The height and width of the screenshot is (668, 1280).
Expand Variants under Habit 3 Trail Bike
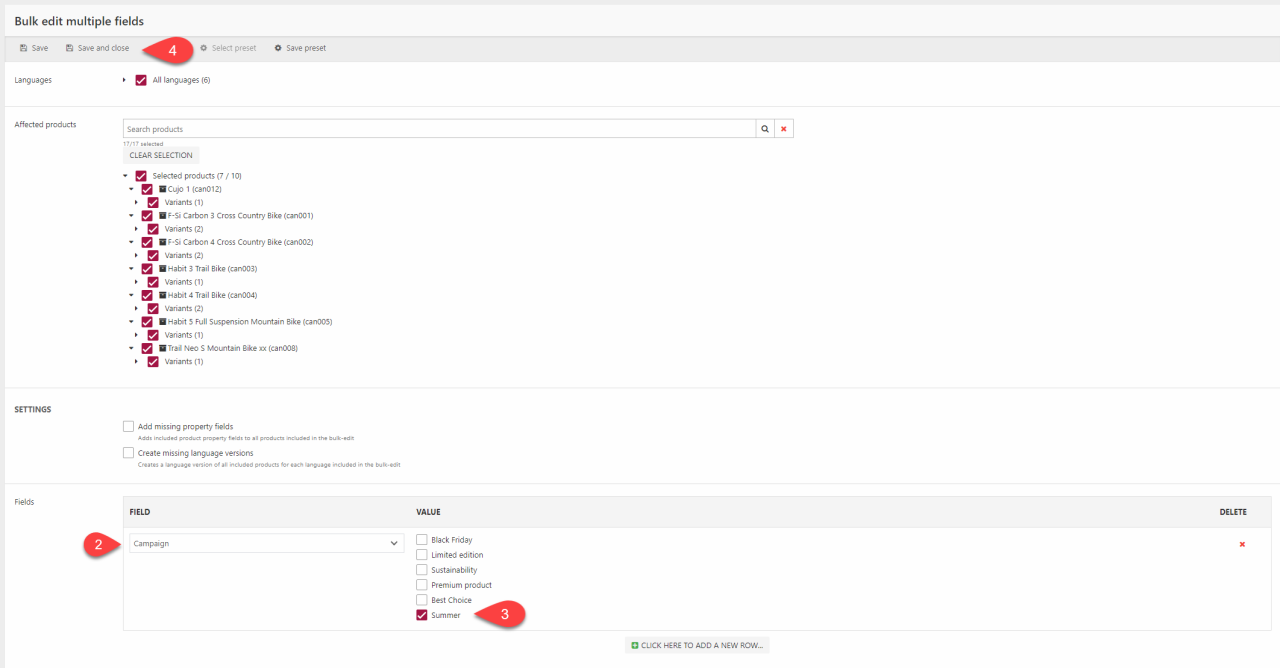(137, 282)
